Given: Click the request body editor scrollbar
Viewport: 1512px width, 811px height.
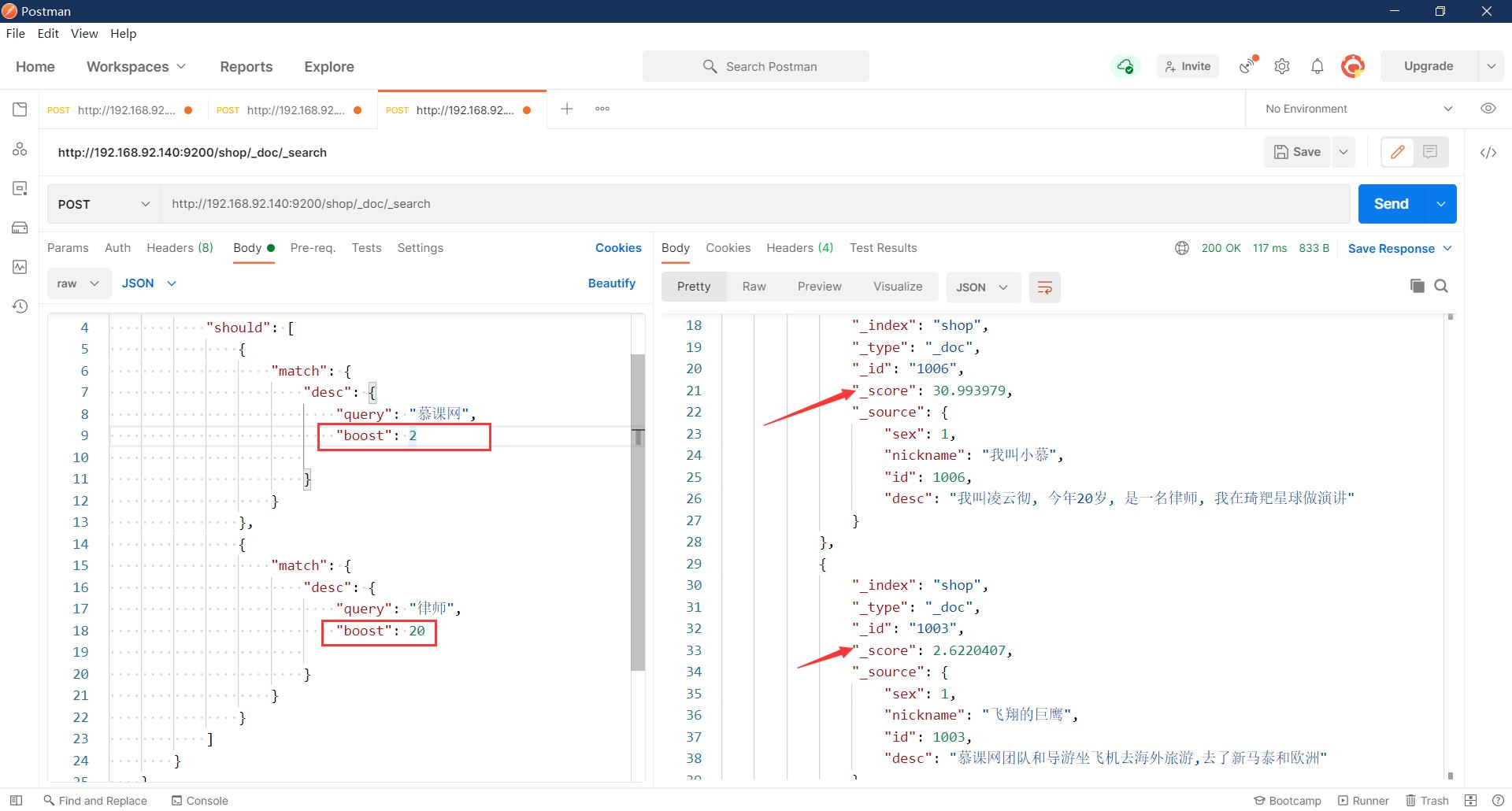Looking at the screenshot, I should 638,512.
